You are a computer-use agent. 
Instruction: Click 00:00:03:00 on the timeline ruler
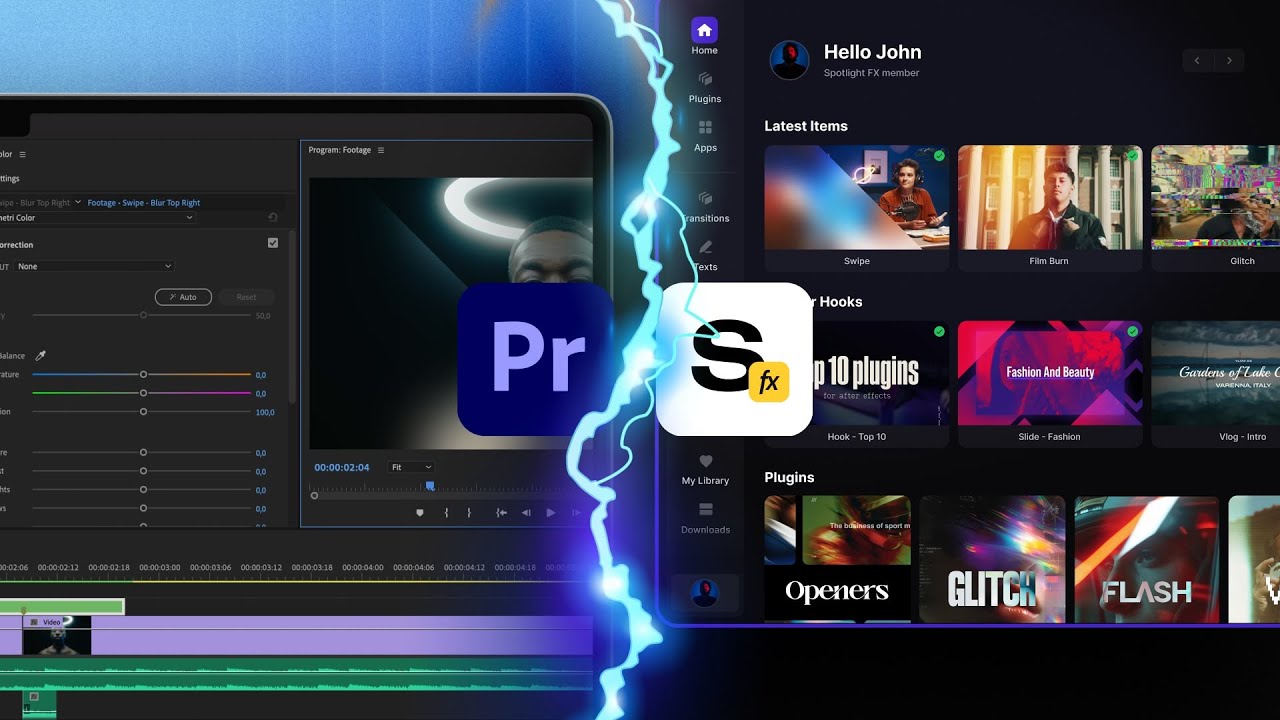pos(160,567)
